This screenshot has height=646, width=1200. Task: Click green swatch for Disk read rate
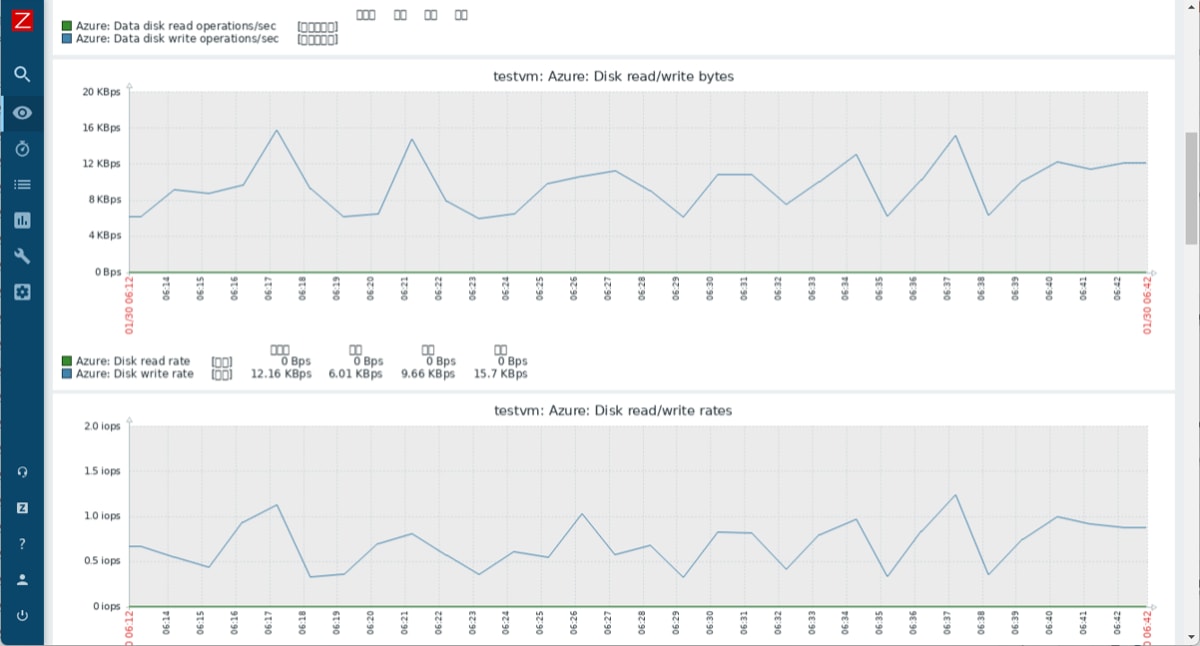click(x=67, y=361)
